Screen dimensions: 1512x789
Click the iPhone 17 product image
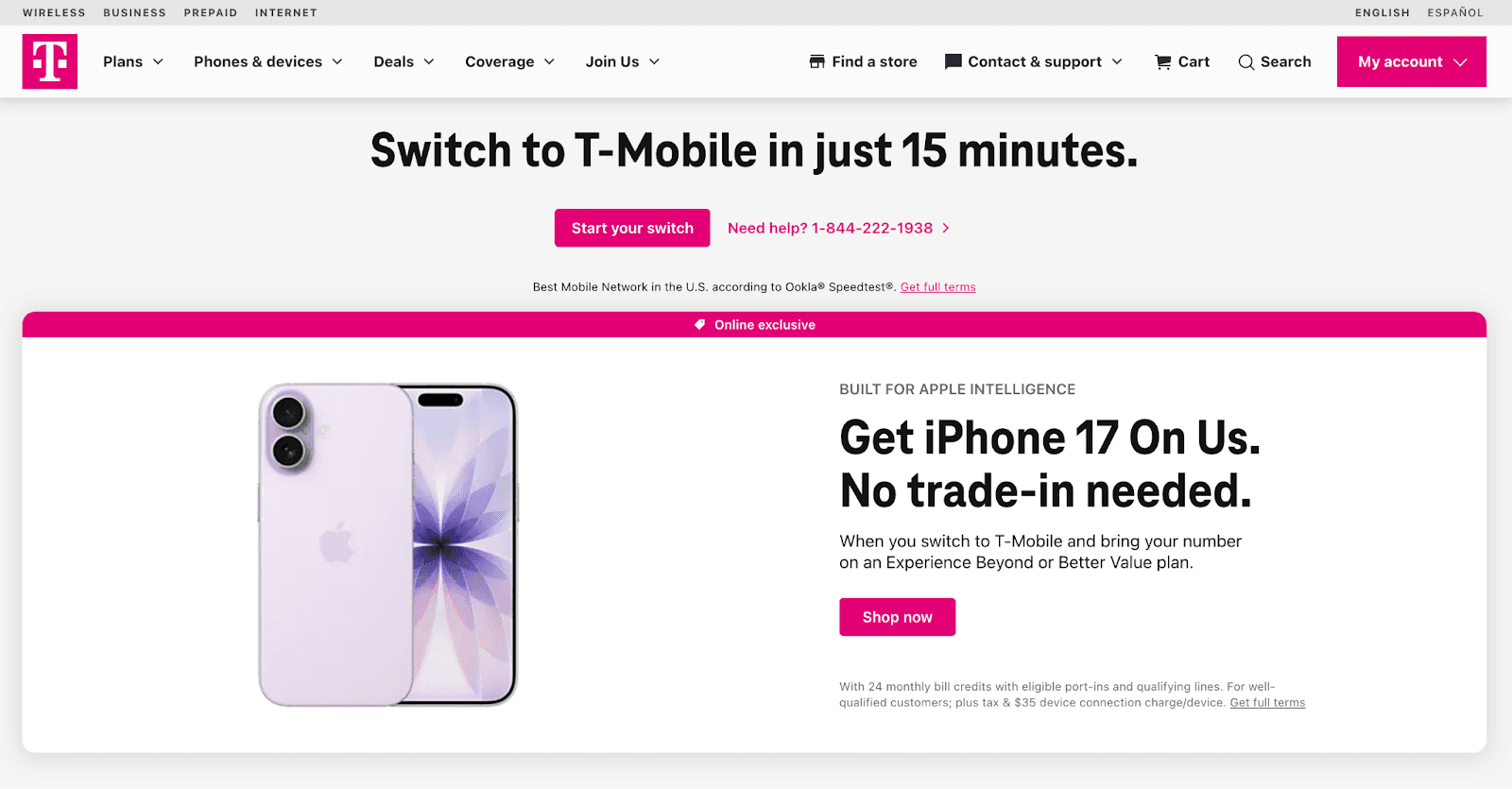(x=388, y=545)
